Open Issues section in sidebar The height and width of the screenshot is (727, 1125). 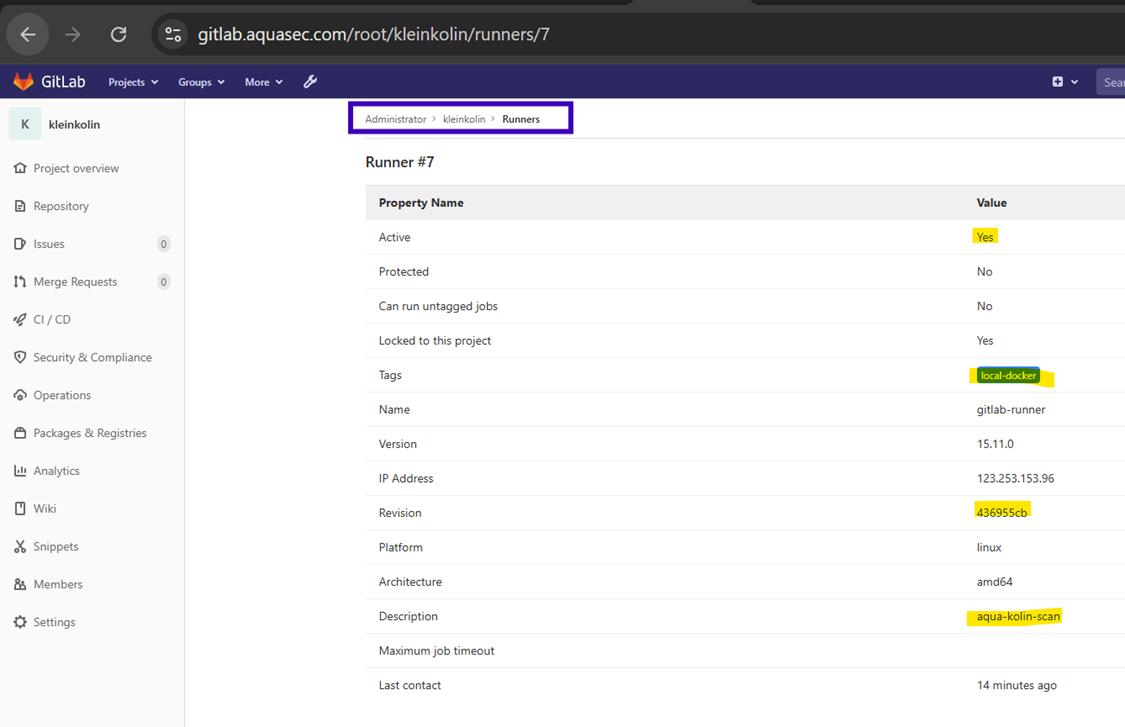point(49,244)
